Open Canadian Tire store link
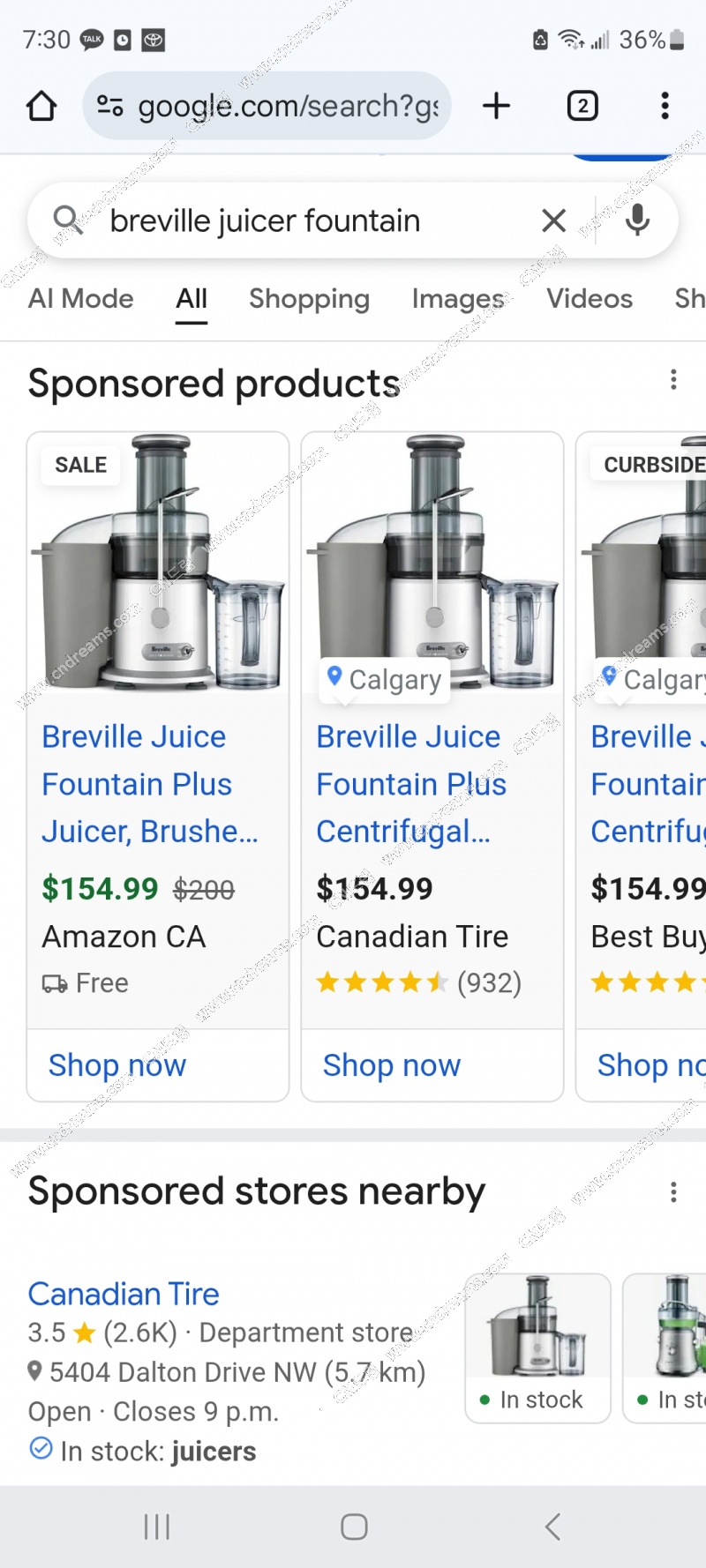The width and height of the screenshot is (706, 1568). pyautogui.click(x=124, y=1294)
